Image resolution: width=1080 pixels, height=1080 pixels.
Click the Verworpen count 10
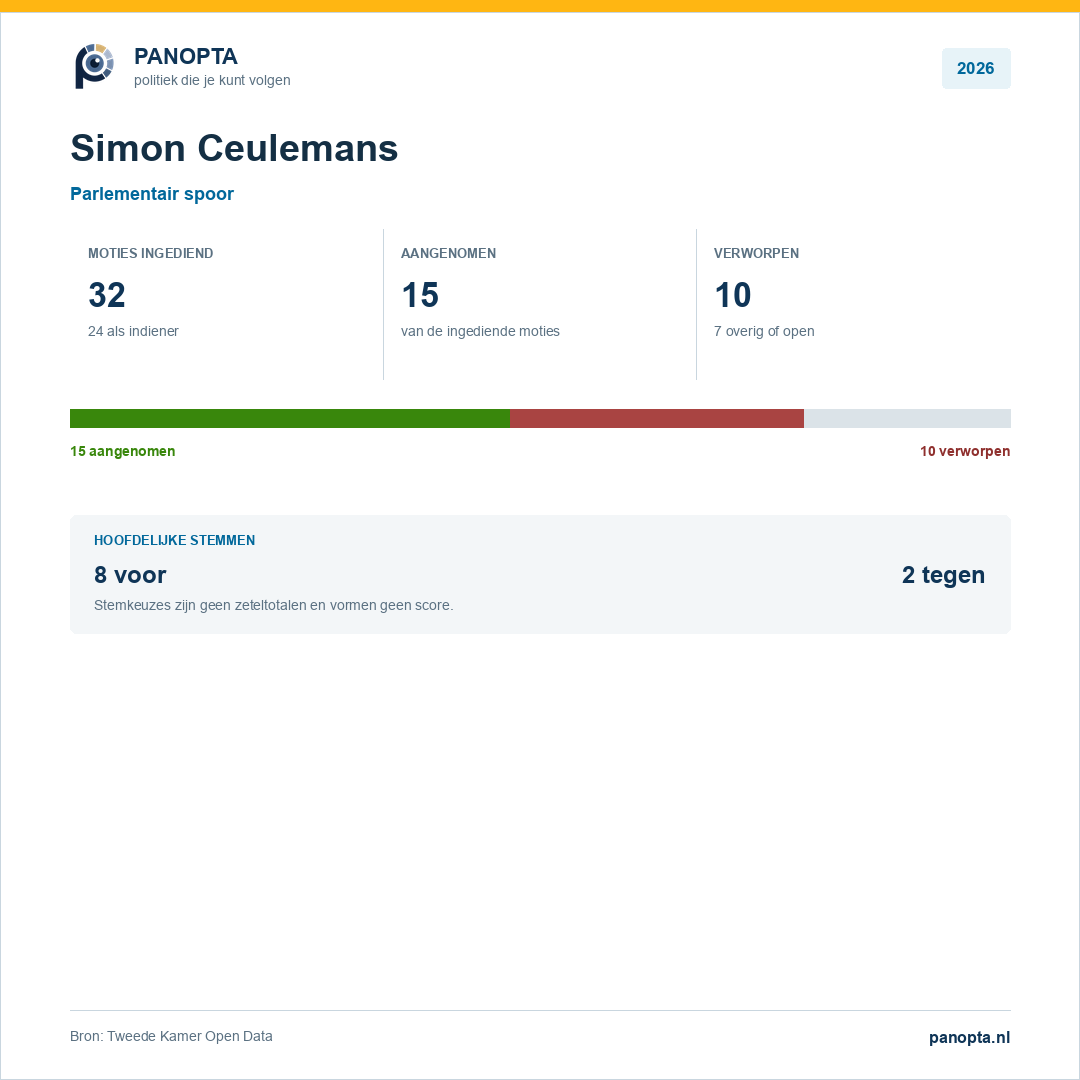(x=733, y=295)
